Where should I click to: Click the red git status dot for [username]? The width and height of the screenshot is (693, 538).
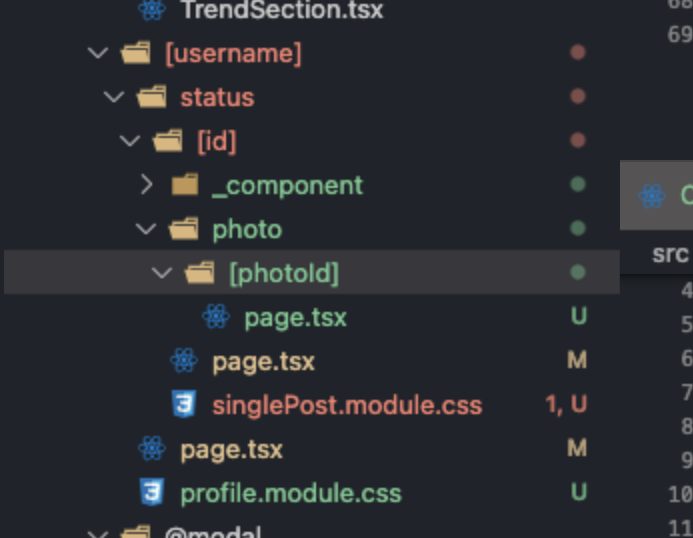coord(578,52)
